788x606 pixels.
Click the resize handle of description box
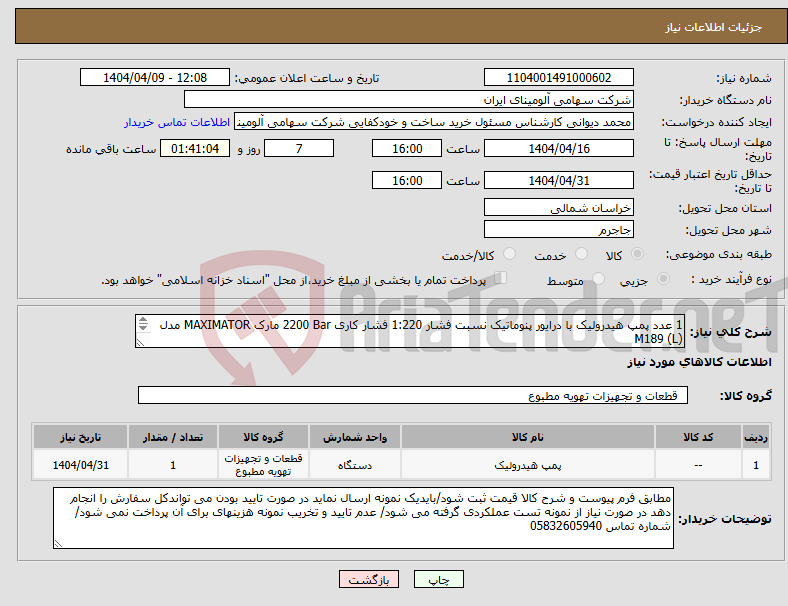140,343
